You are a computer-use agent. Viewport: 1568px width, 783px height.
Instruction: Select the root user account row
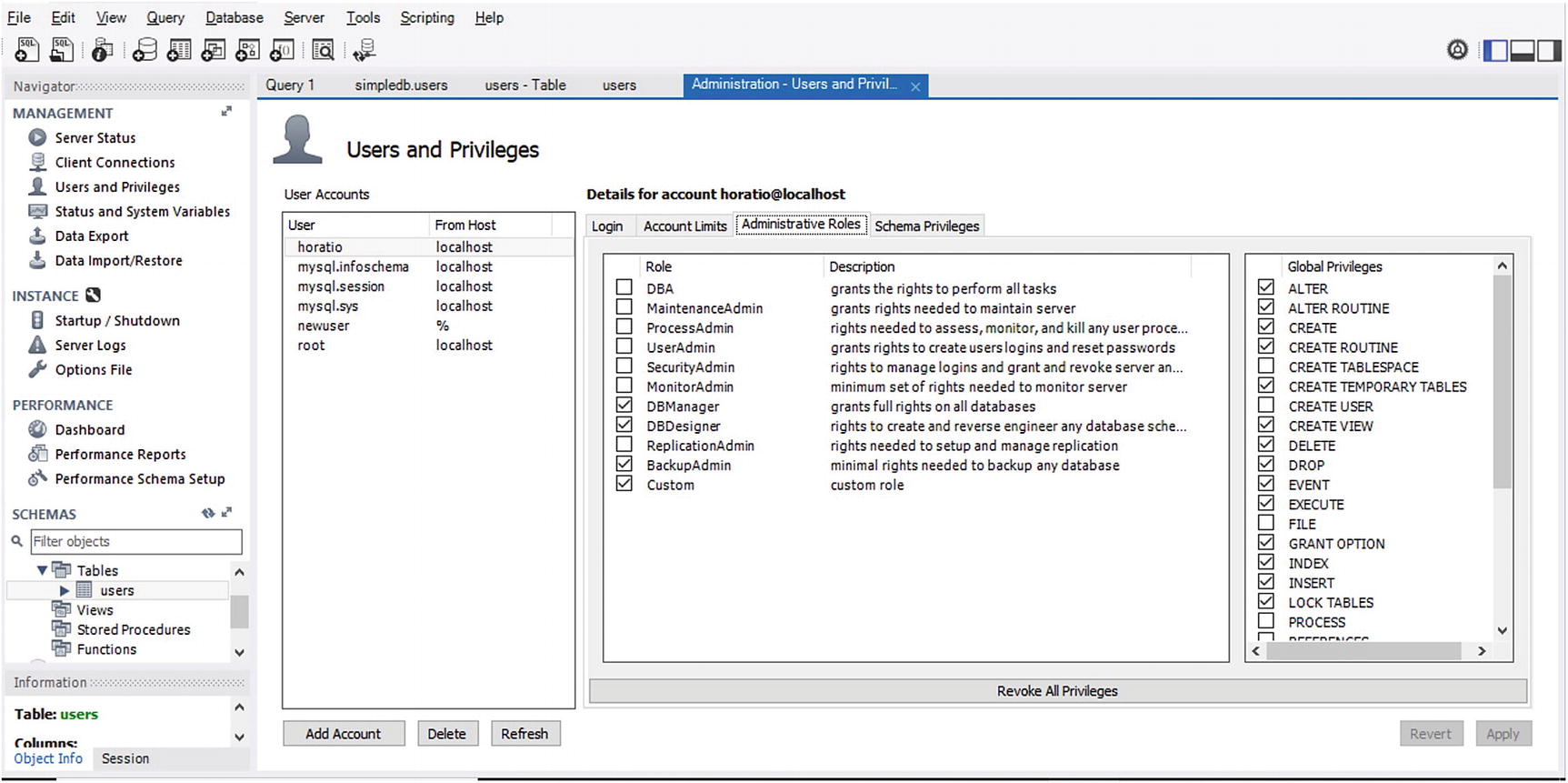point(429,346)
